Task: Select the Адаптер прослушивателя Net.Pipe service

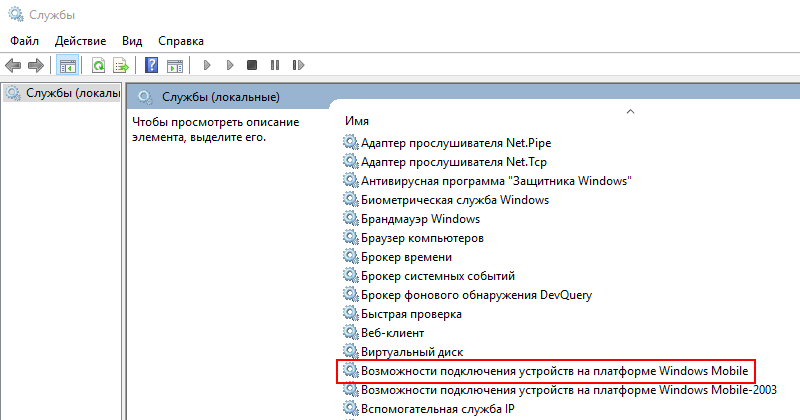Action: (x=447, y=143)
